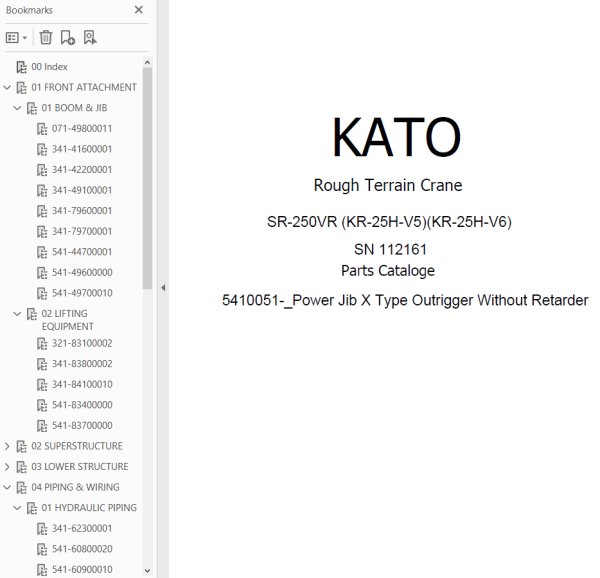Click the bookmarks vertical scrollbar thumb
The height and width of the screenshot is (578, 600).
pyautogui.click(x=147, y=178)
